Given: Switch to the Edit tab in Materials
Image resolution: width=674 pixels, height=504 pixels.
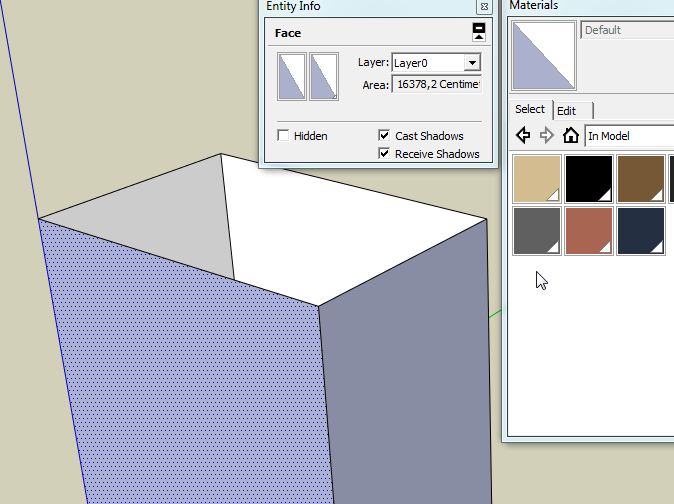Looking at the screenshot, I should tap(566, 110).
